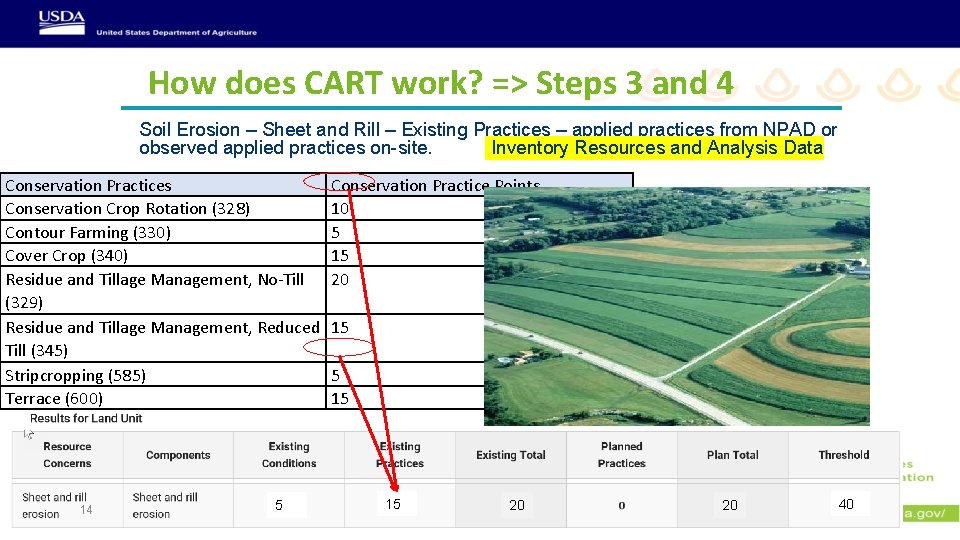Viewport: 960px width, 540px height.
Task: Click the 'Existing Total' column header
Action: tap(511, 455)
